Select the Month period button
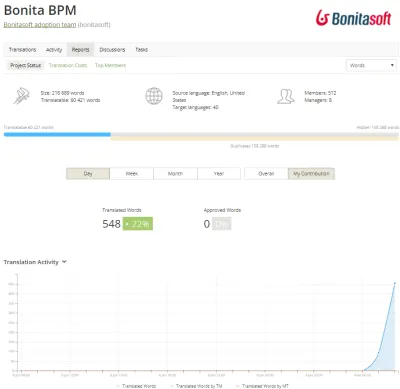This screenshot has height=389, width=400. point(175,174)
